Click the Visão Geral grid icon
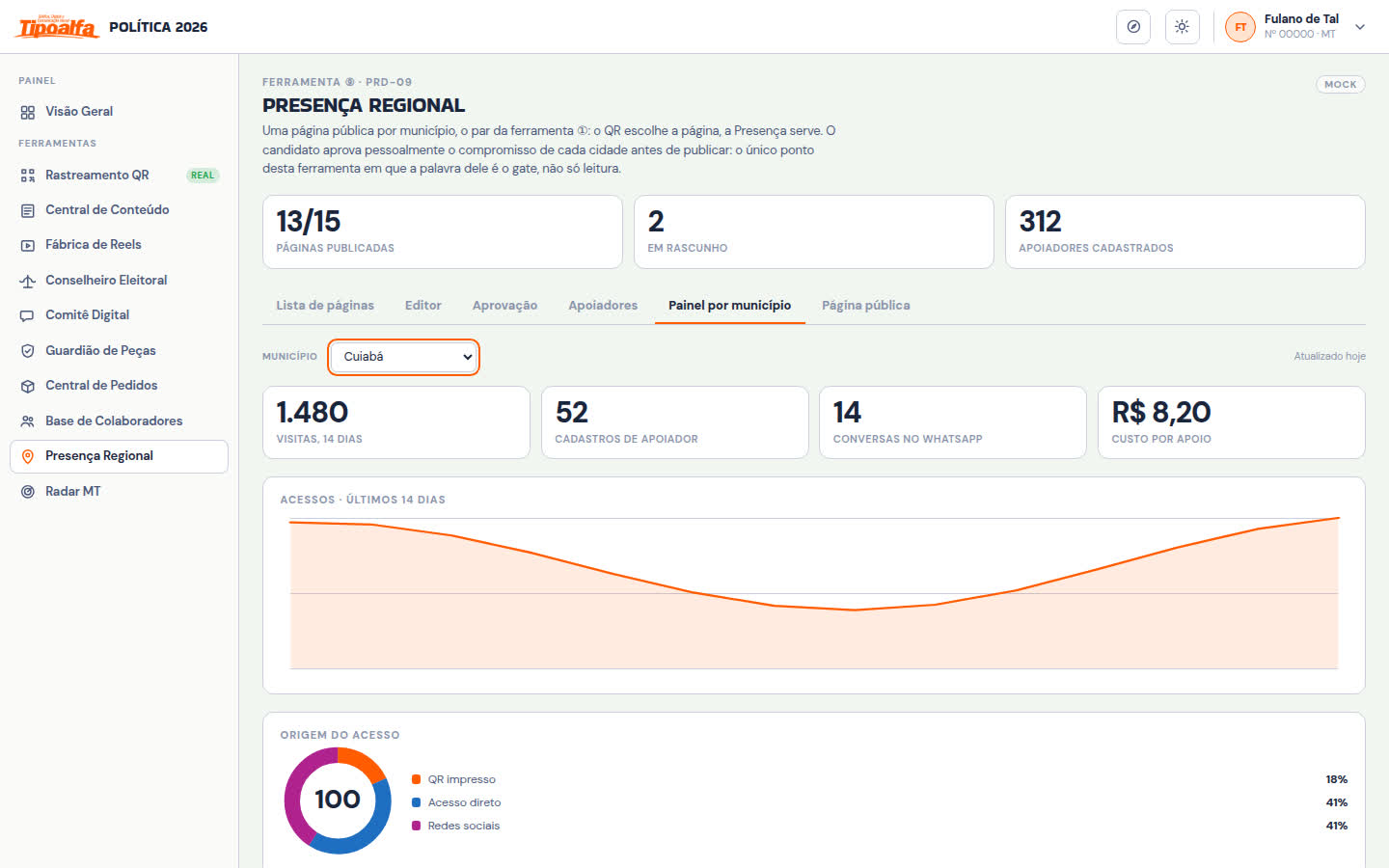This screenshot has width=1389, height=868. [x=28, y=112]
